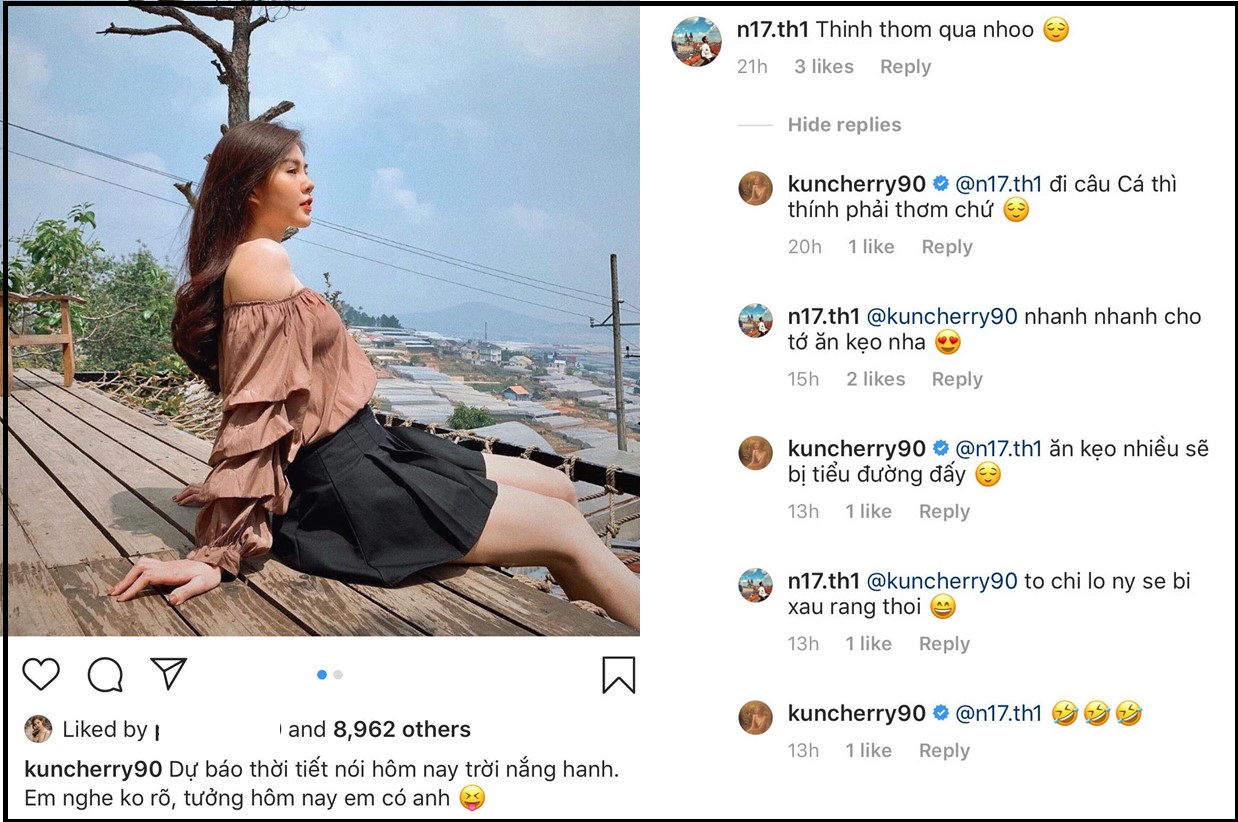1238x822 pixels.
Task: Click the post photo of woman
Action: (x=322, y=320)
